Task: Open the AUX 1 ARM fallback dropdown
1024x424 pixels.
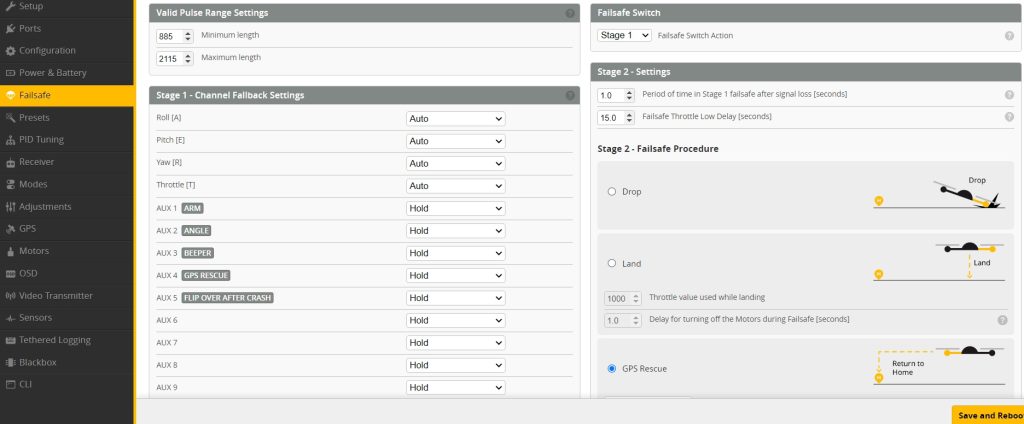Action: coord(455,208)
